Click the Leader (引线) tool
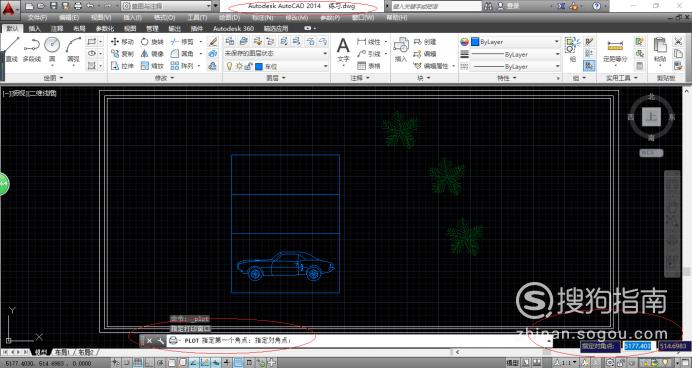 [x=369, y=54]
